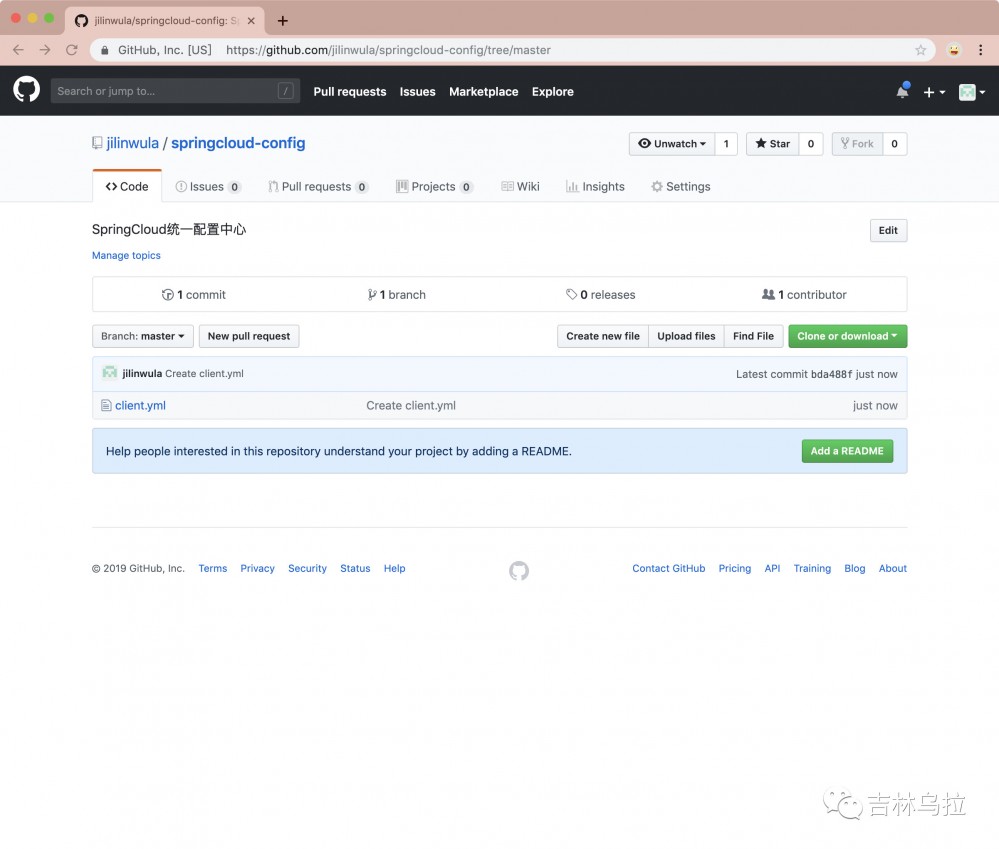
Task: Expand the Branch: master selector
Action: coord(143,336)
